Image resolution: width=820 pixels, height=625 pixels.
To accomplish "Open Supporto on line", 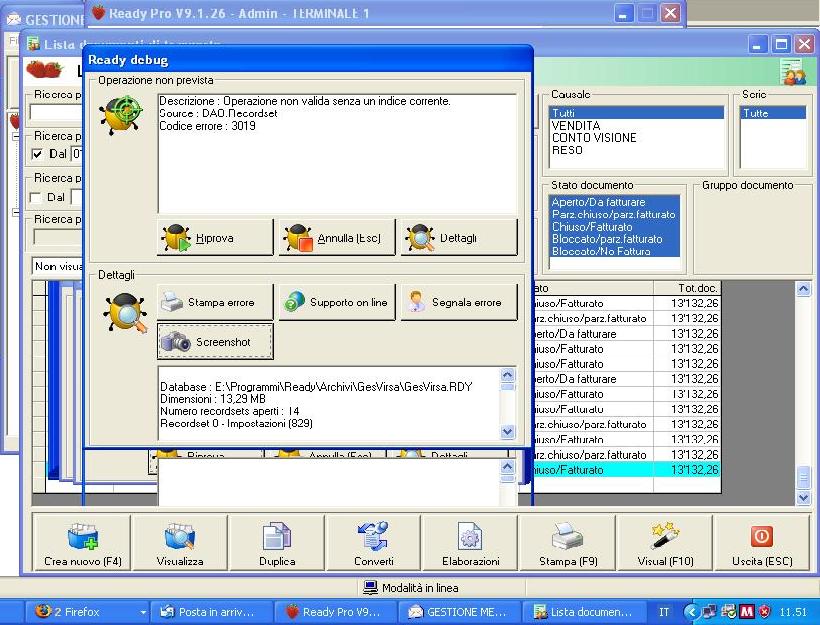I will (337, 302).
